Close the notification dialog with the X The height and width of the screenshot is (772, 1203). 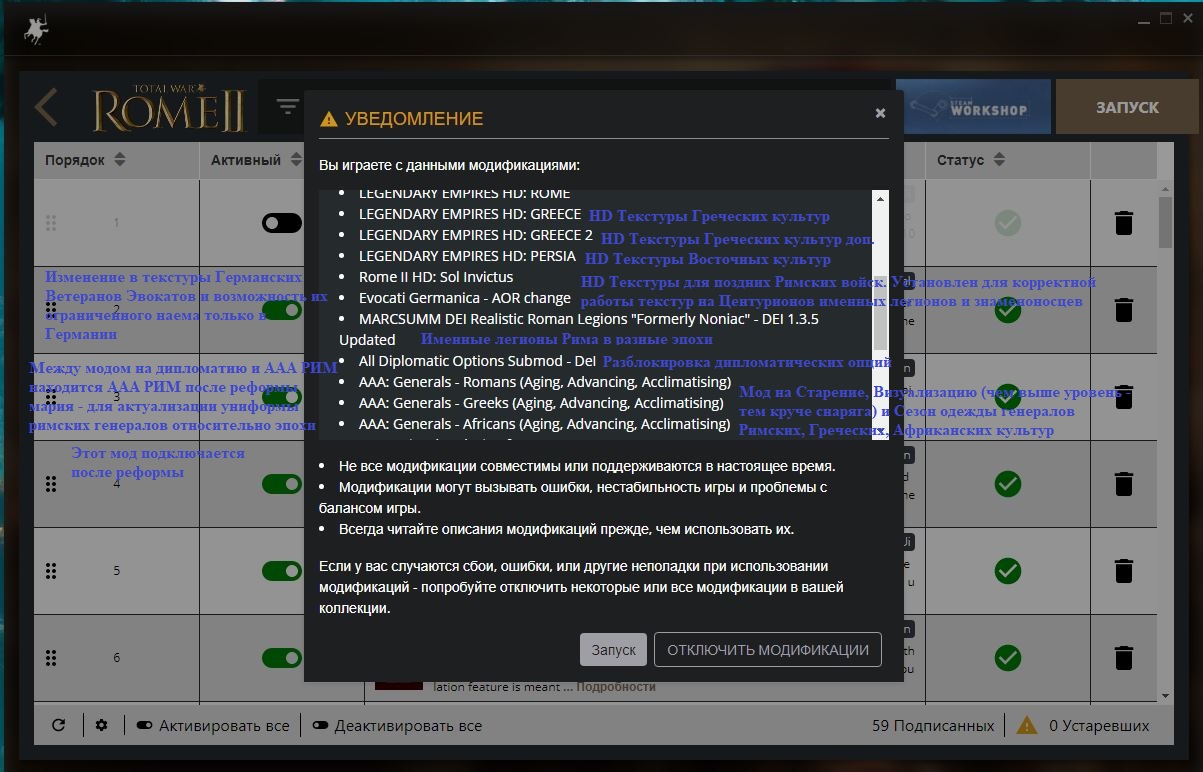point(880,113)
